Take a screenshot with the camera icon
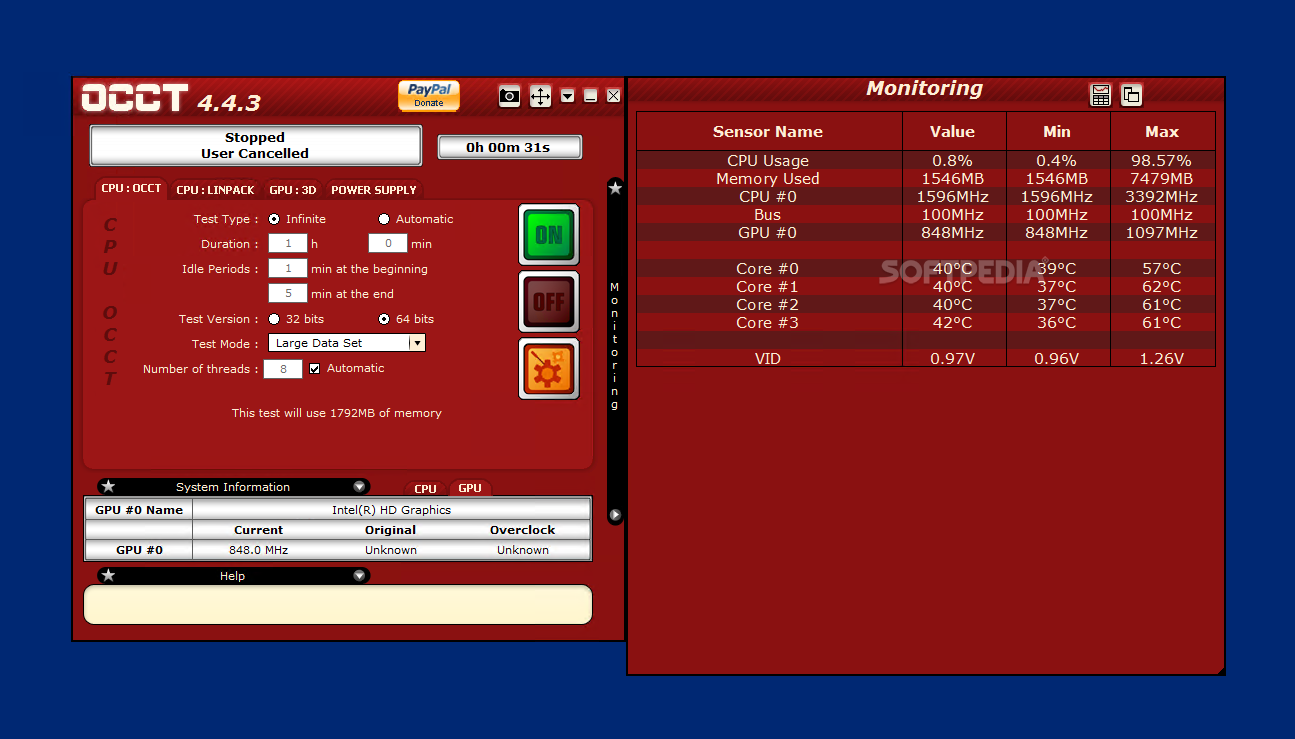 (510, 96)
